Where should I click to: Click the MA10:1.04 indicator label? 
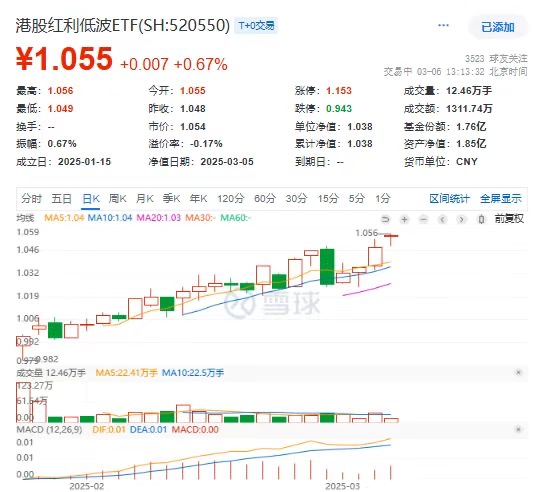point(110,218)
